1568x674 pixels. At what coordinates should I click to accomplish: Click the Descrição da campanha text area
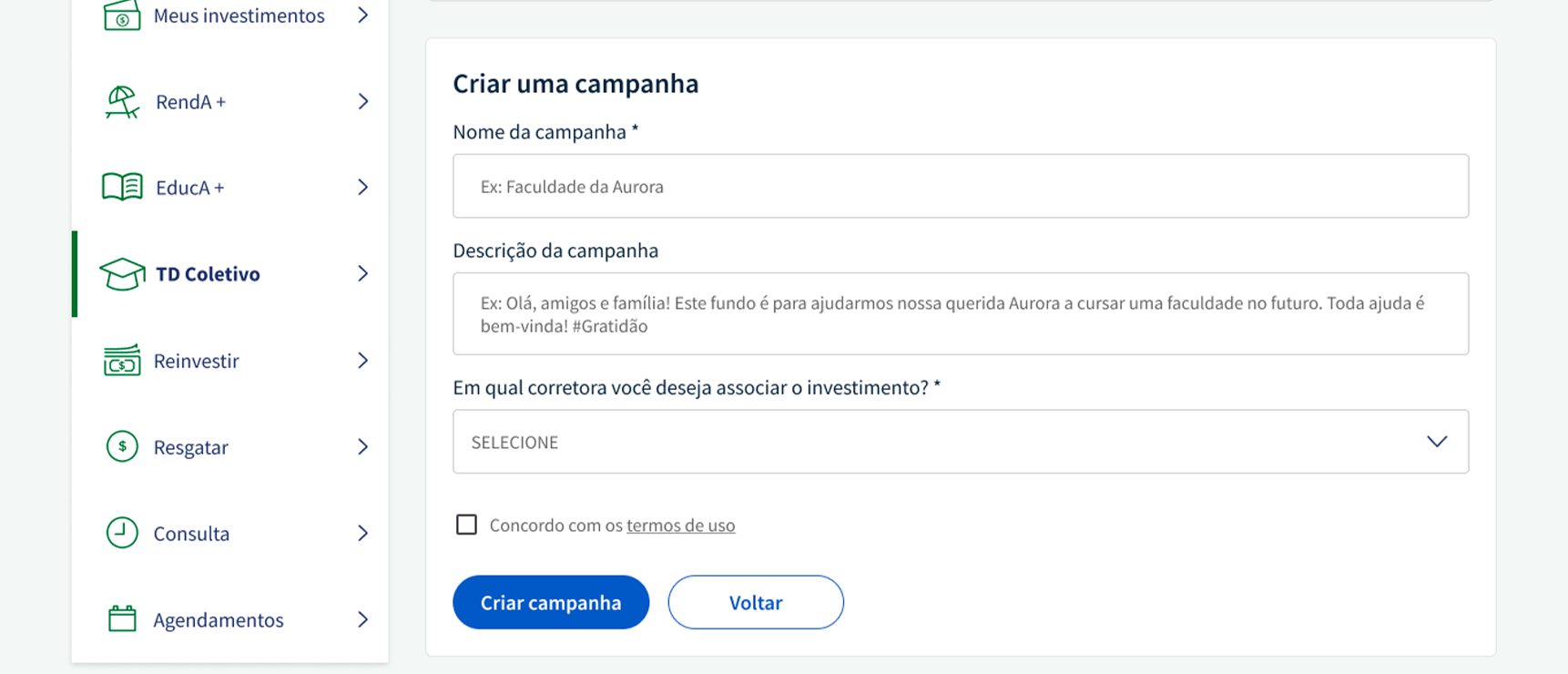tap(961, 313)
